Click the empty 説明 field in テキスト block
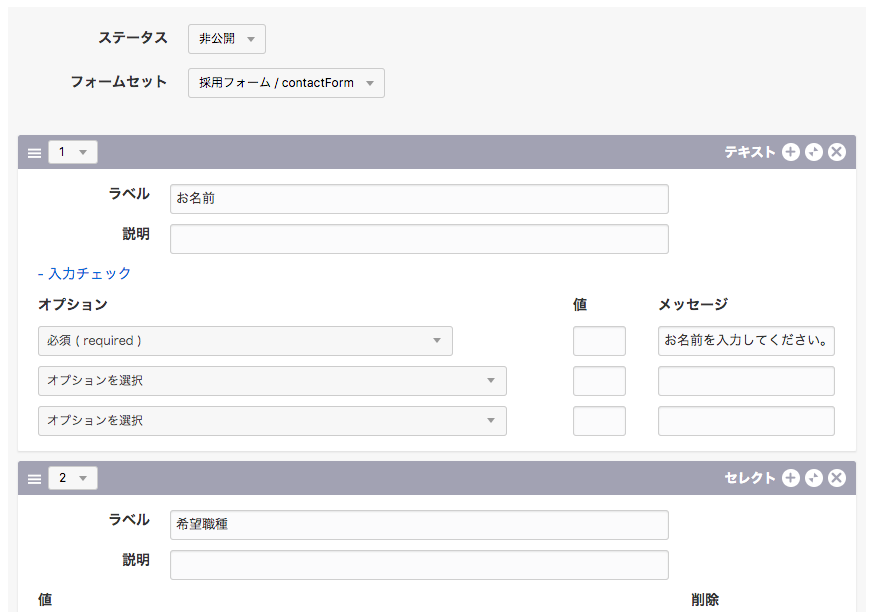This screenshot has height=612, width=872. click(419, 239)
